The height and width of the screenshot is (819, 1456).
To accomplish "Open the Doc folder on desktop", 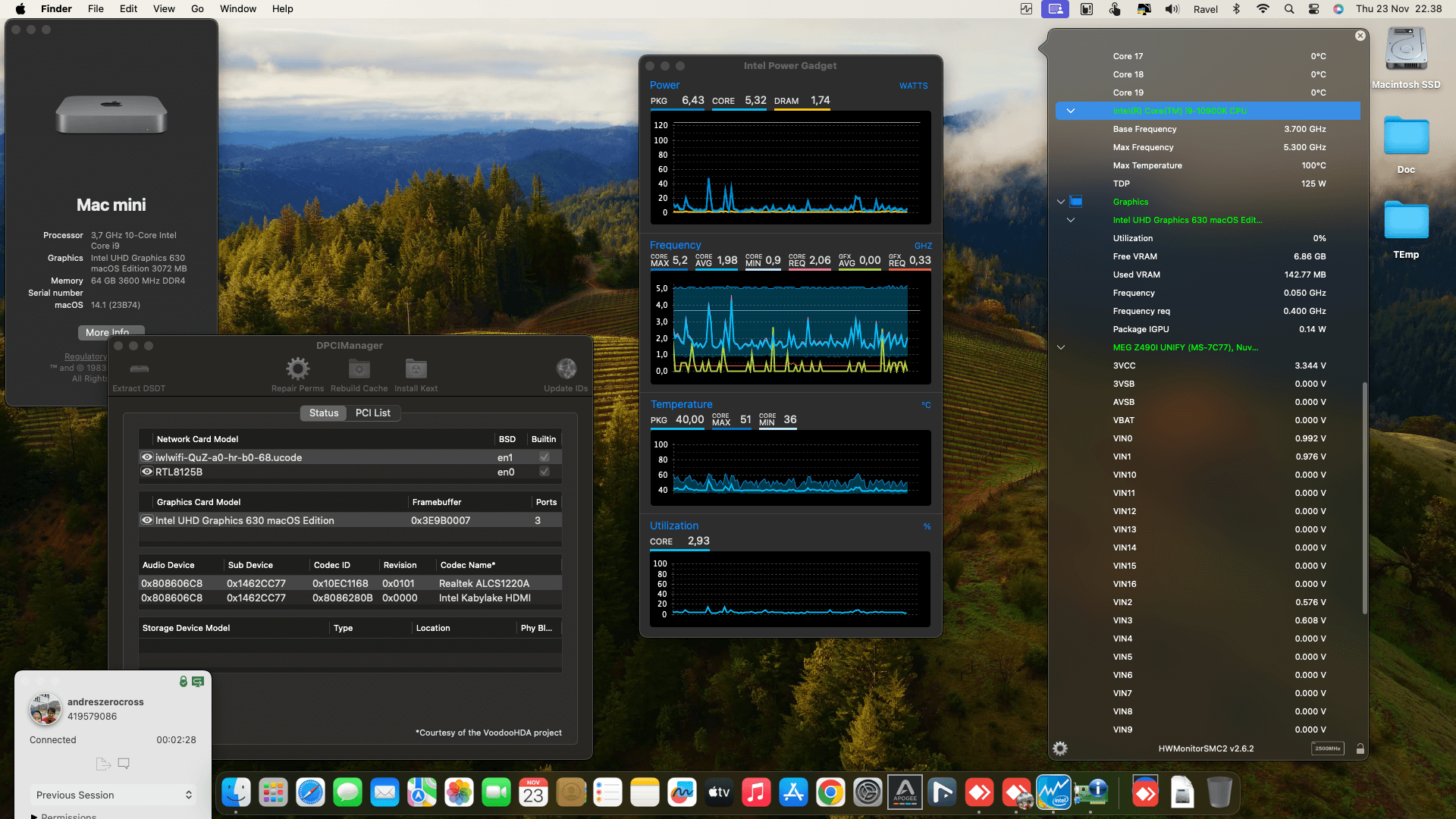I will coord(1406,144).
